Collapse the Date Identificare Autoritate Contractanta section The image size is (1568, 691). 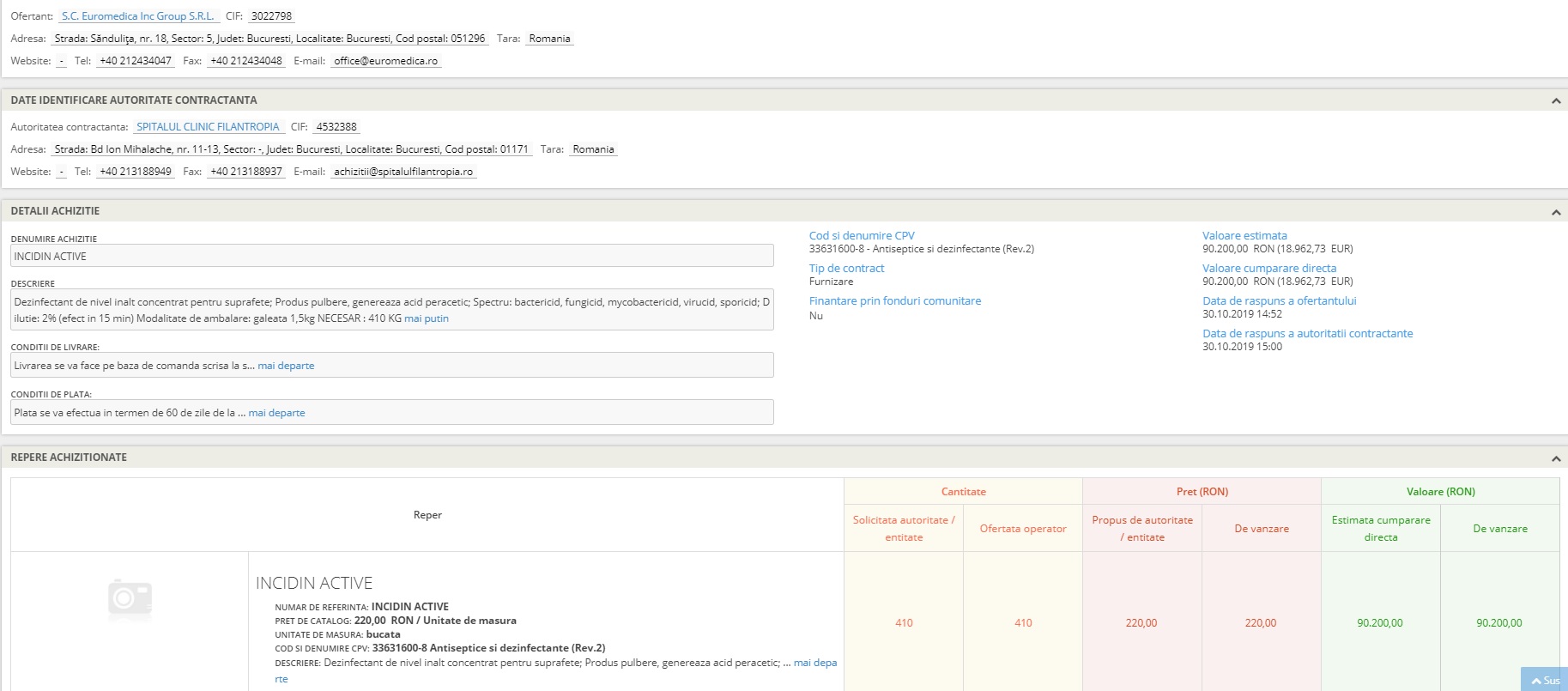1555,101
